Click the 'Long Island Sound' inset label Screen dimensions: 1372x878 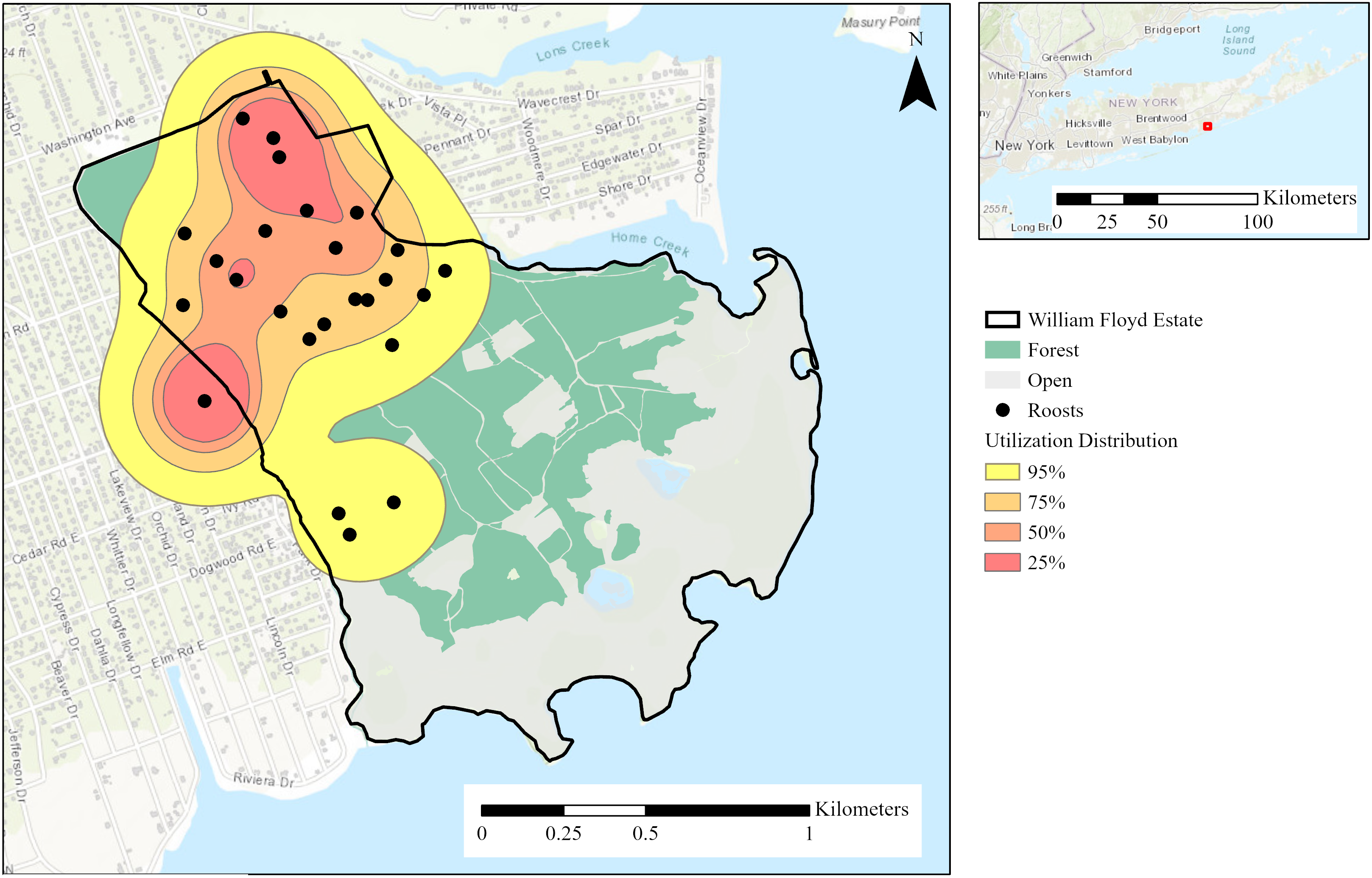[x=1239, y=40]
